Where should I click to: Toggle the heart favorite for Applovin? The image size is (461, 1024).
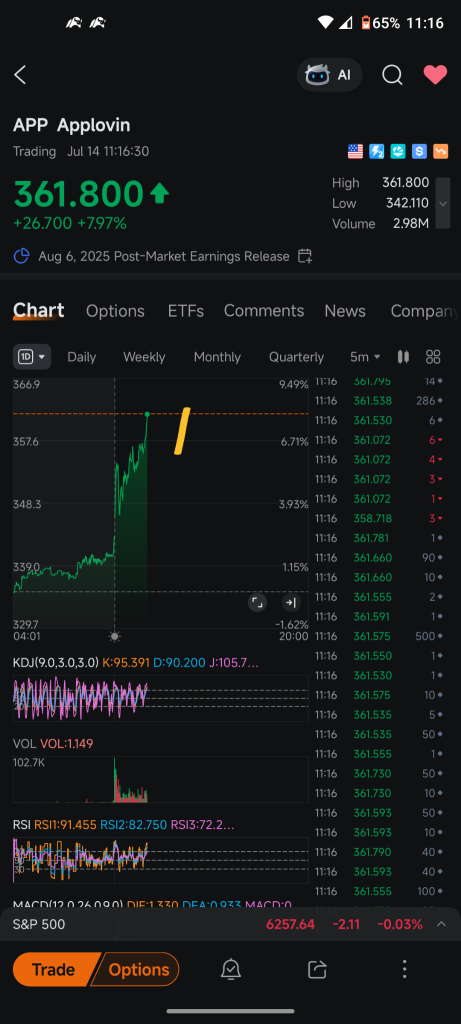tap(435, 75)
